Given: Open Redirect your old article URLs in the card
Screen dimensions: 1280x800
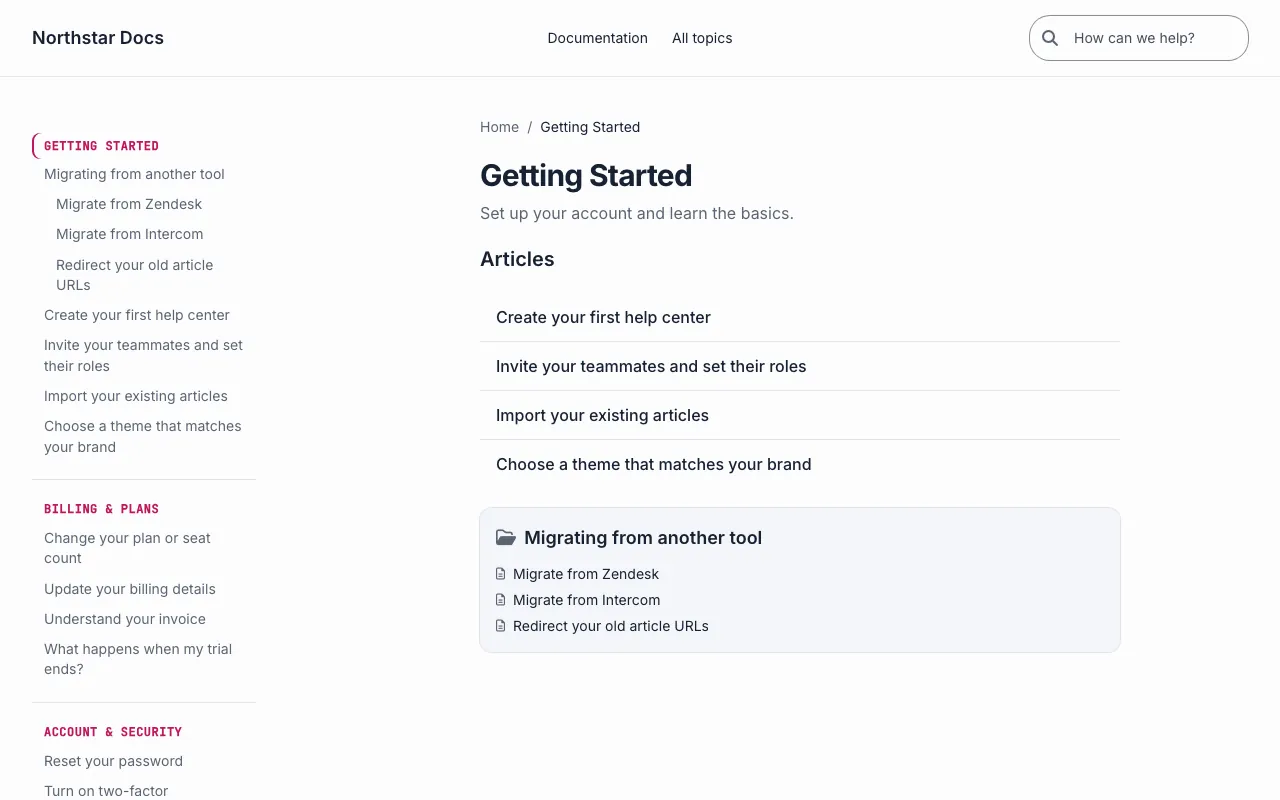Looking at the screenshot, I should 611,626.
